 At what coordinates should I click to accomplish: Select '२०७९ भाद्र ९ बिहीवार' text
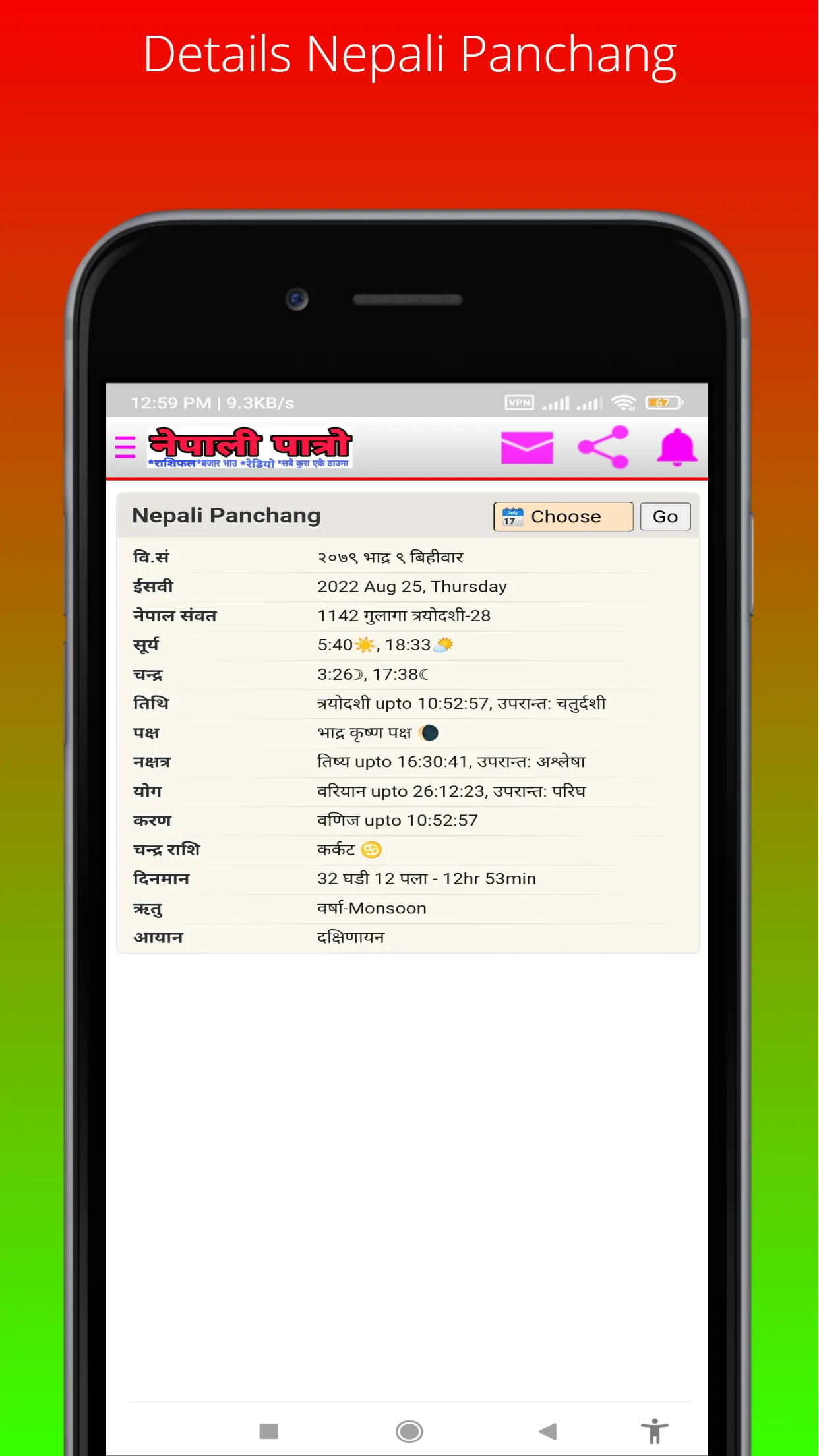click(x=390, y=557)
